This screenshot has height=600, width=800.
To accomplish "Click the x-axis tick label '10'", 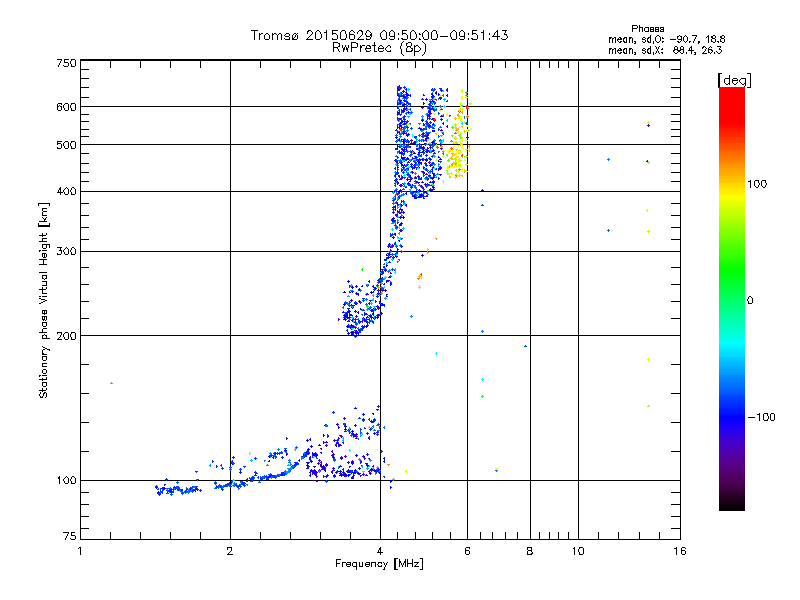I will pos(578,551).
